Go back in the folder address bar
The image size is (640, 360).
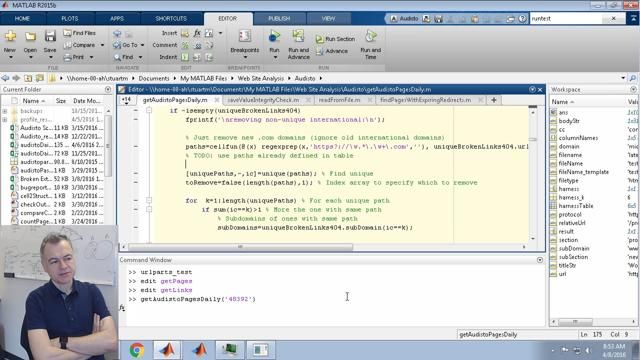(x=5, y=78)
